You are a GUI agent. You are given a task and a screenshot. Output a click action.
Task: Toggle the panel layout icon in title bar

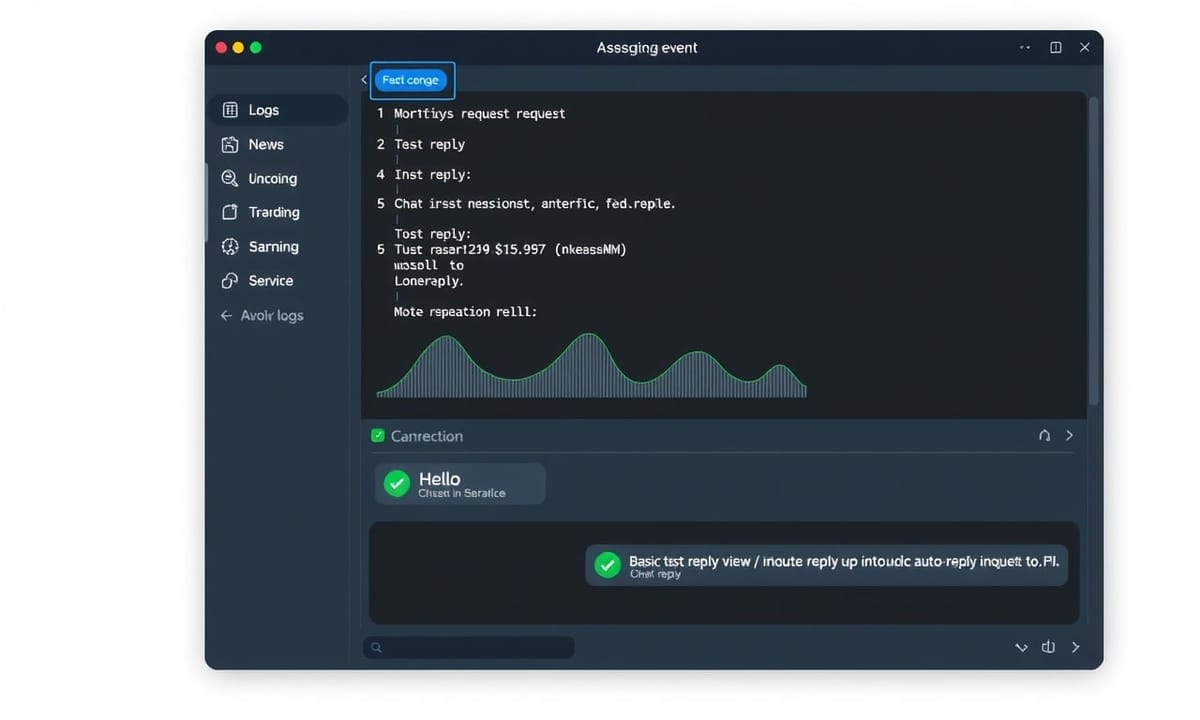1056,47
